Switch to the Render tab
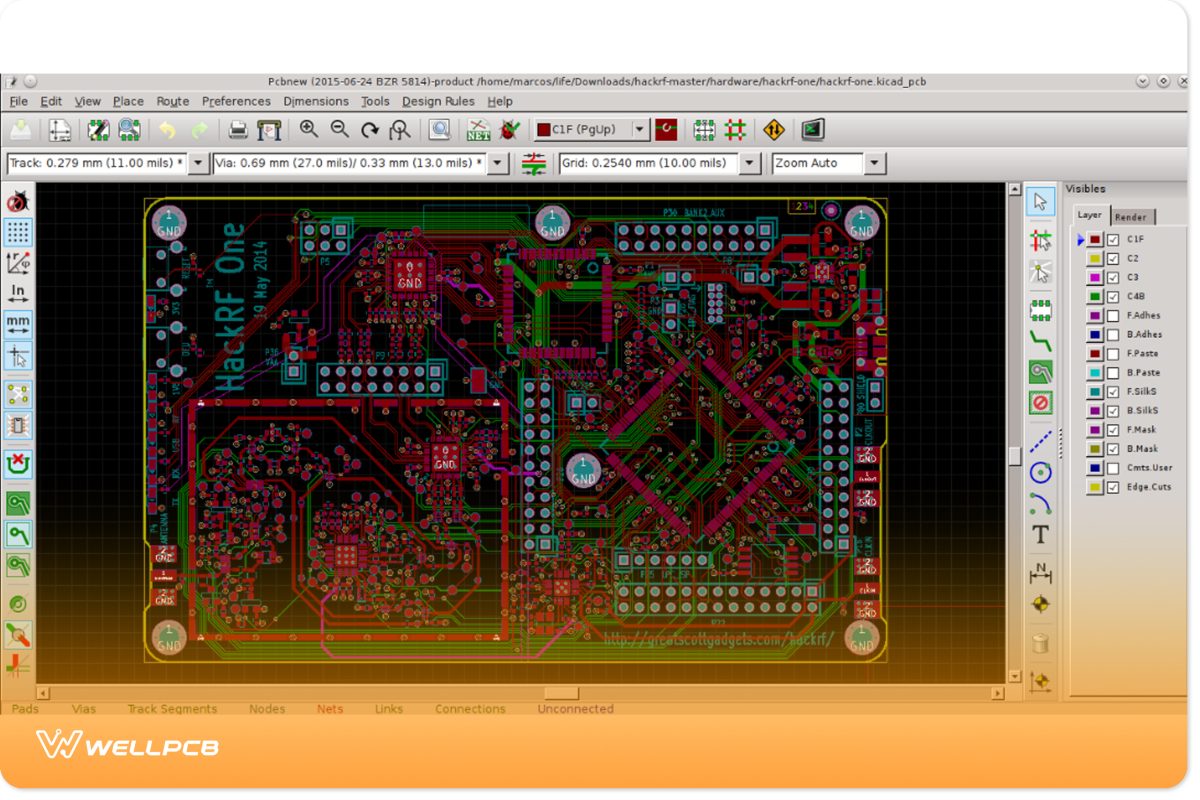1200x800 pixels. tap(1131, 216)
